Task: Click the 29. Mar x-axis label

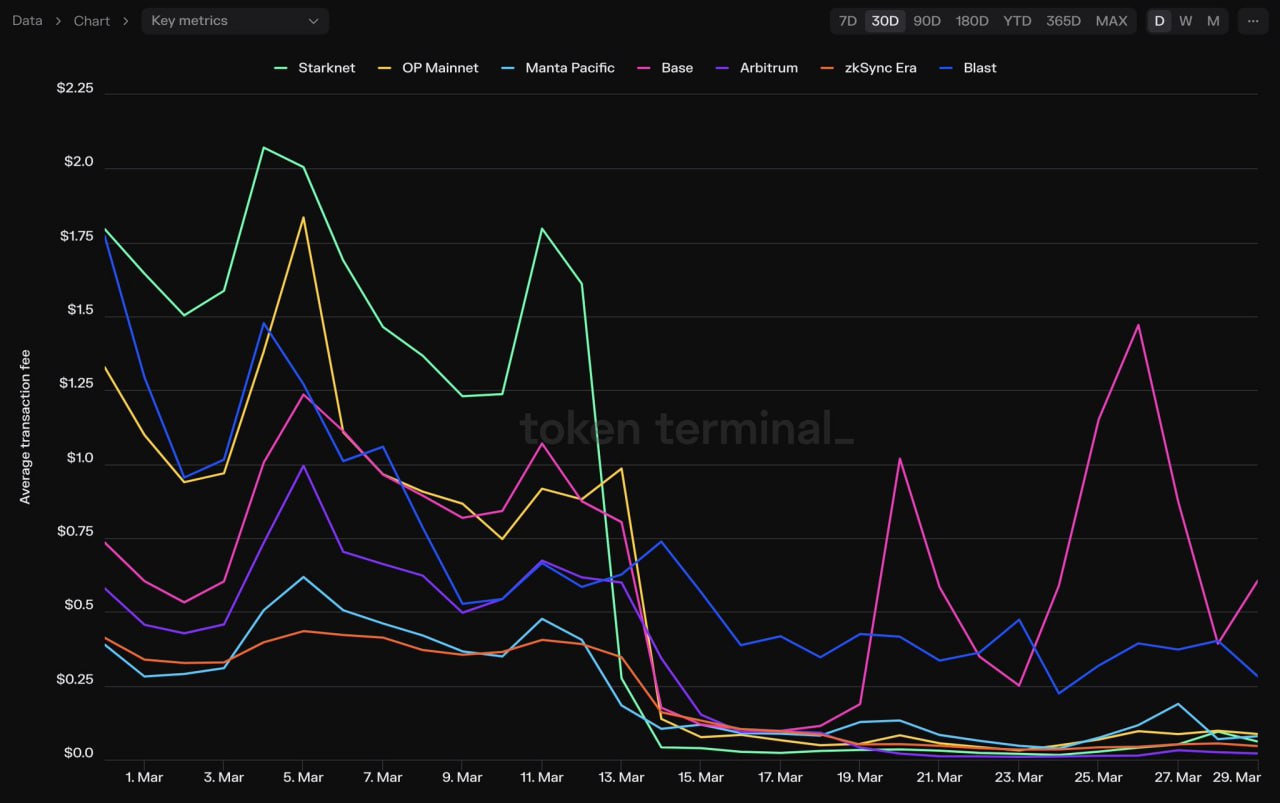Action: pyautogui.click(x=1235, y=777)
